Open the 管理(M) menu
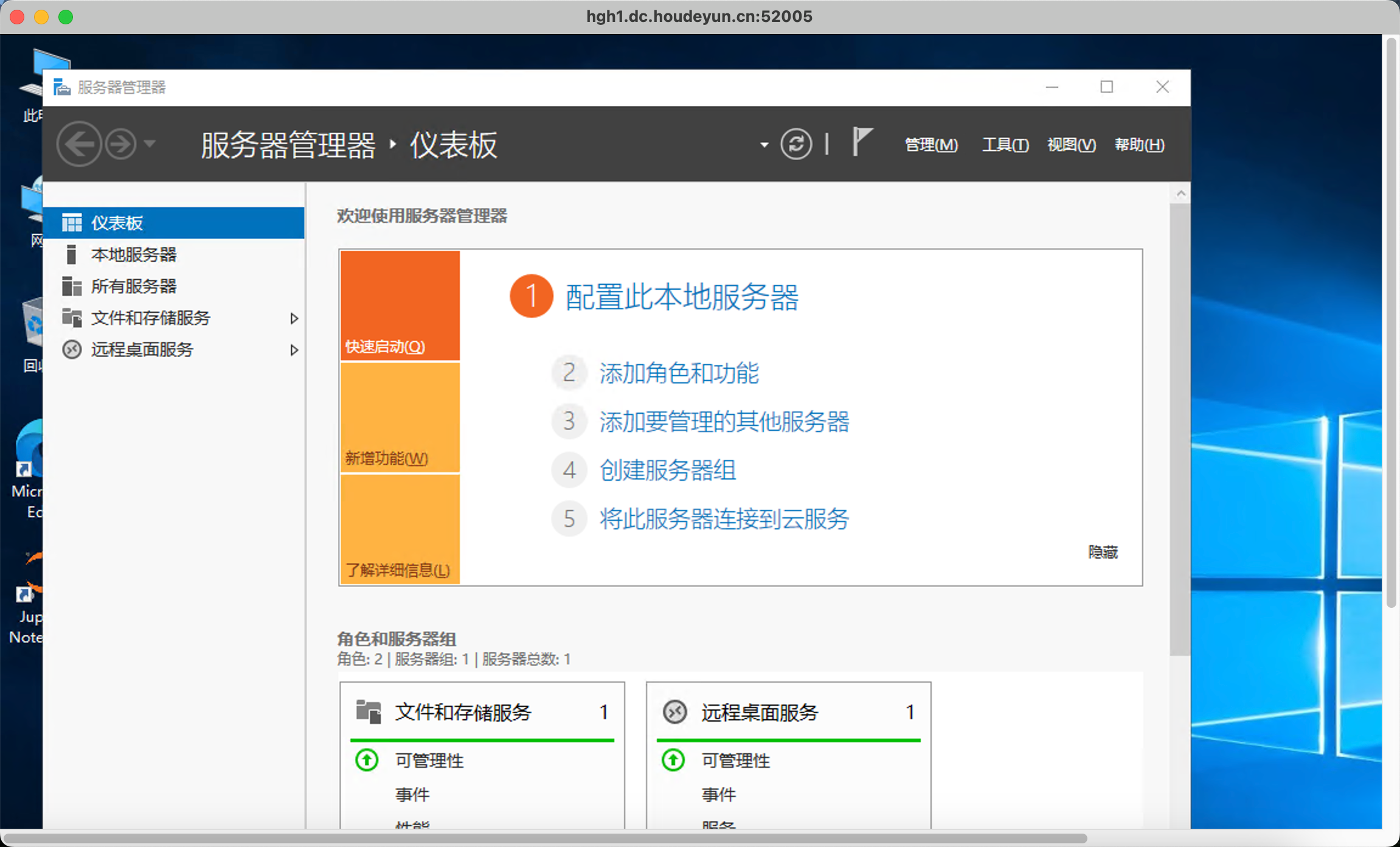Image resolution: width=1400 pixels, height=847 pixels. point(931,145)
